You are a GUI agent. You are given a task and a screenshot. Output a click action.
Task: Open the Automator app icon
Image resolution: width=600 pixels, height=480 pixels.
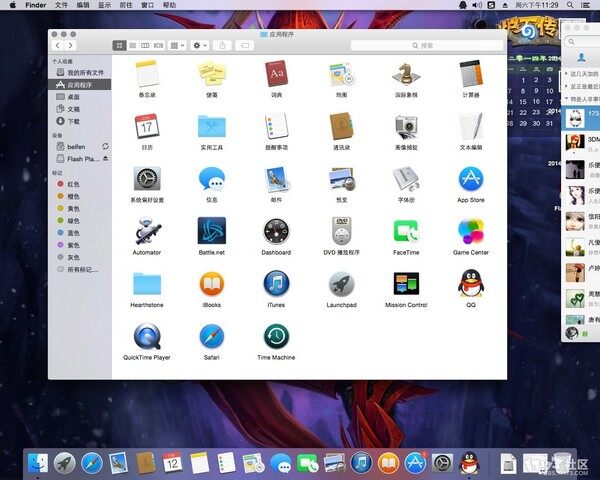pyautogui.click(x=147, y=231)
